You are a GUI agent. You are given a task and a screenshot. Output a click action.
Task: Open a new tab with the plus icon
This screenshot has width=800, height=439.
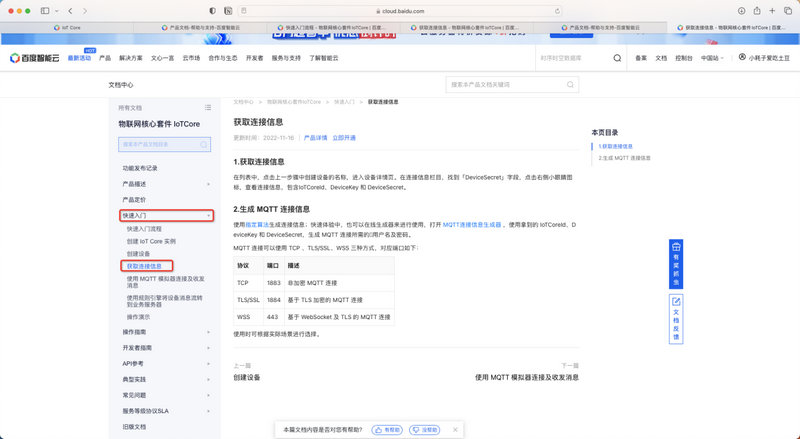click(772, 11)
